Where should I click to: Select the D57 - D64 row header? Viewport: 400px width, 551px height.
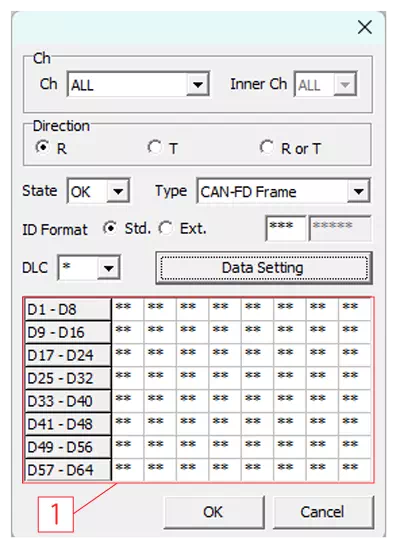tap(68, 470)
